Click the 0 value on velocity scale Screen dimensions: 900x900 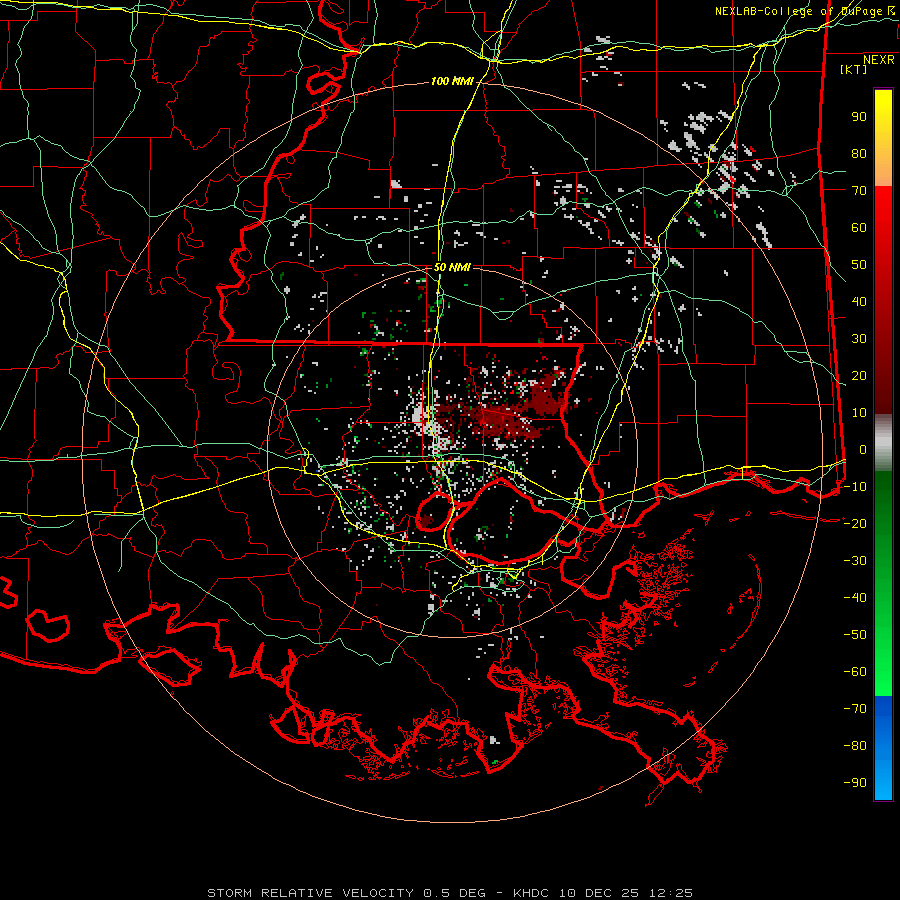coord(863,449)
